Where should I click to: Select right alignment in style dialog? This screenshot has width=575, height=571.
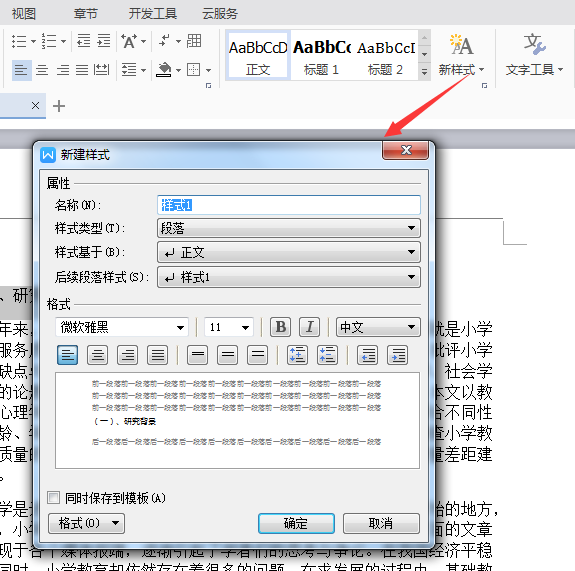click(x=128, y=355)
